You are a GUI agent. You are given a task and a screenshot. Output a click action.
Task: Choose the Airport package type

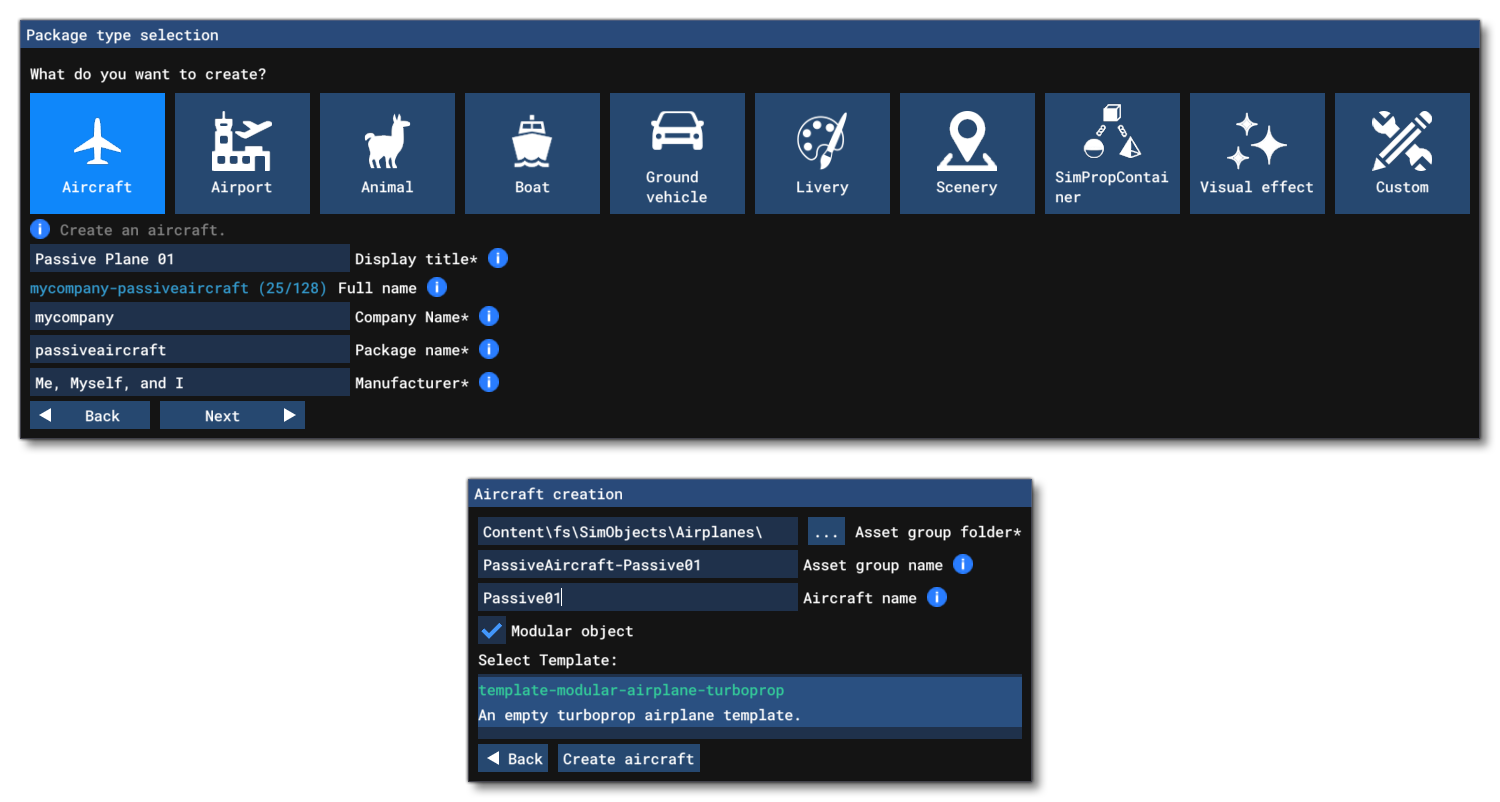[x=242, y=153]
